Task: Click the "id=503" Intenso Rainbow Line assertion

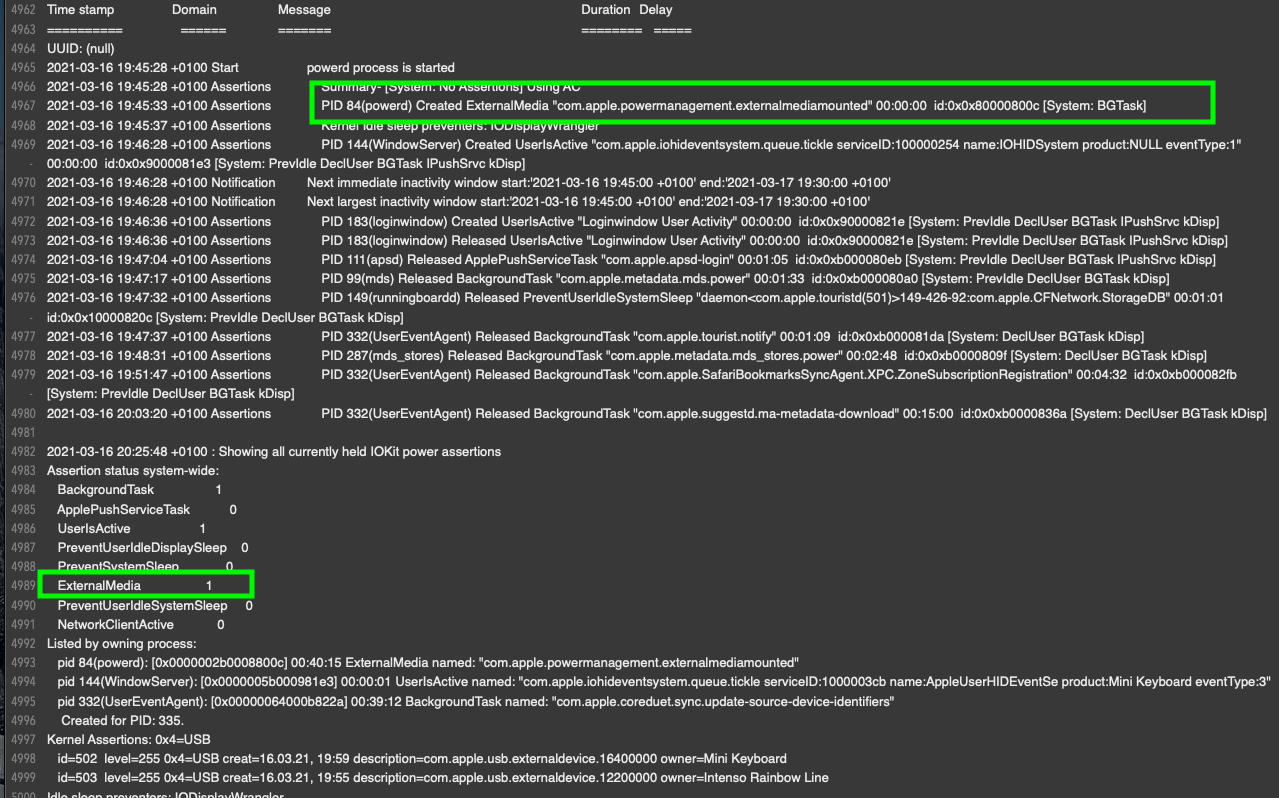Action: click(x=443, y=778)
